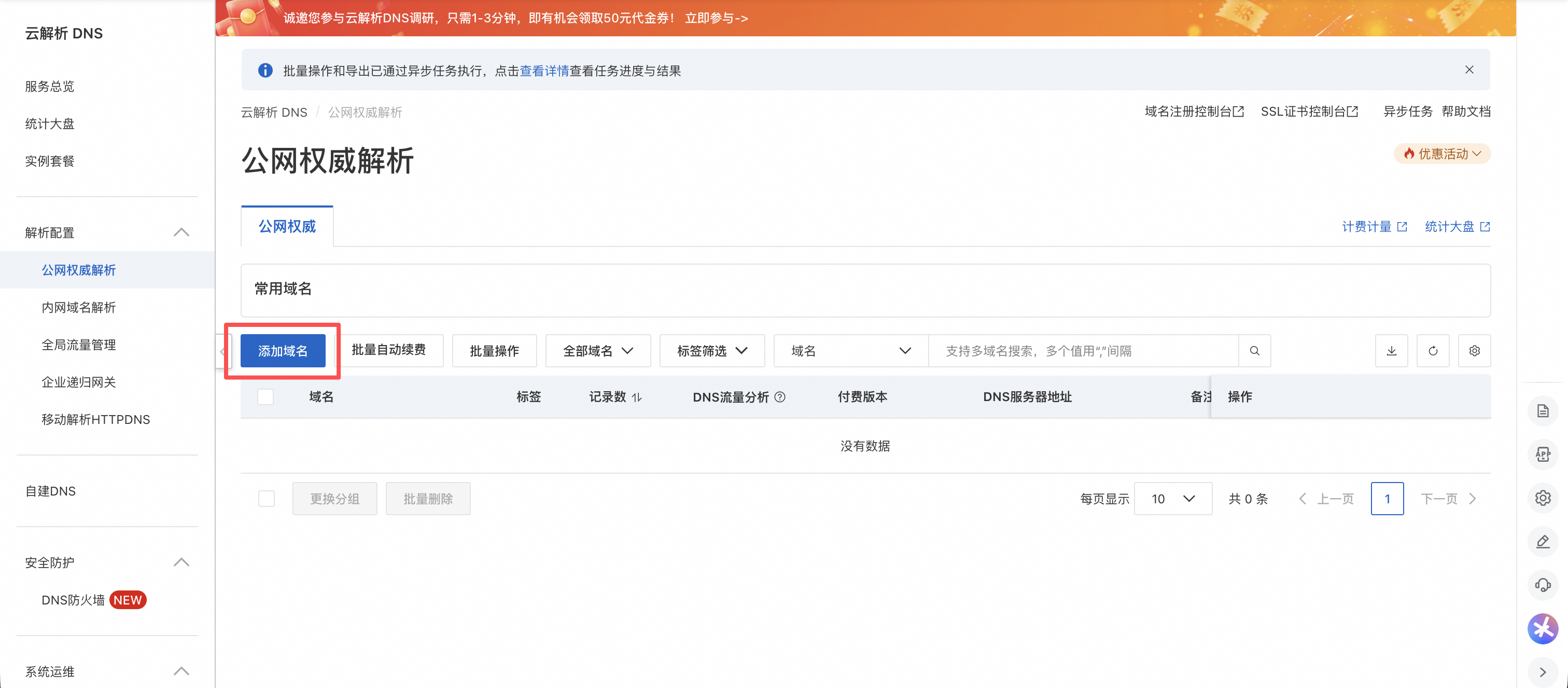Open customer service headset icon

[x=1543, y=585]
